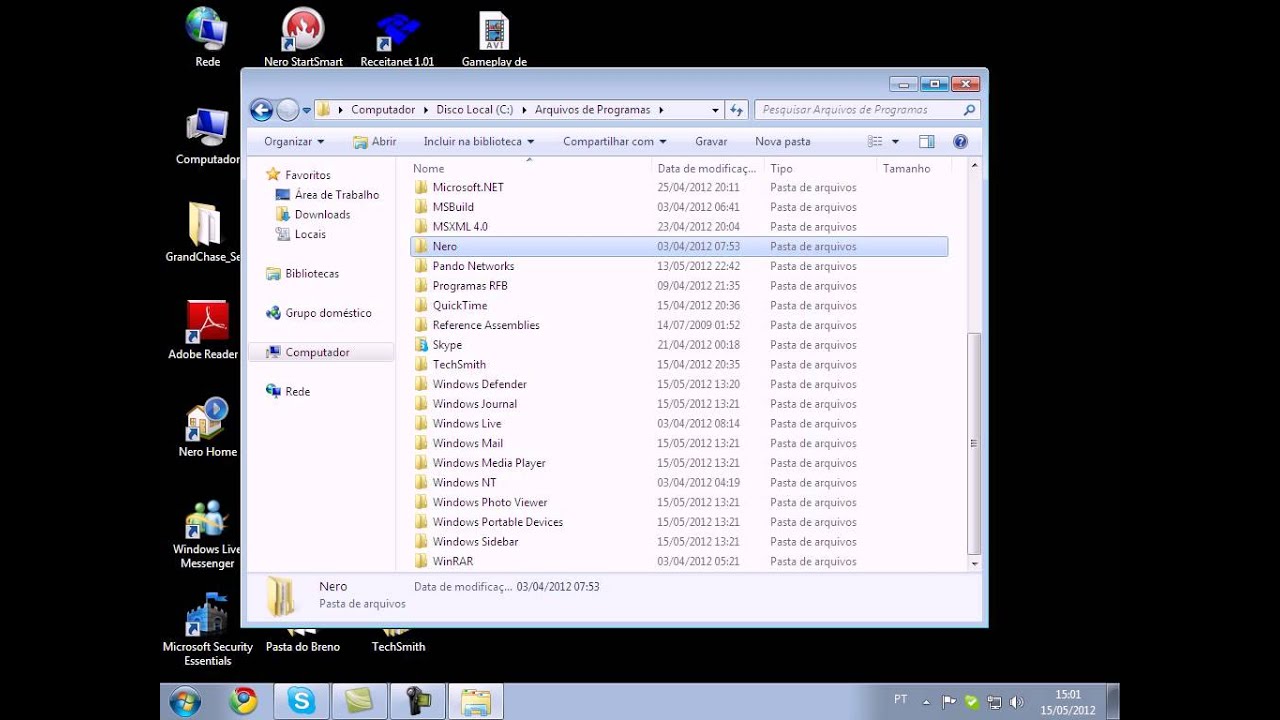Click the change view icon
1280x720 pixels.
coord(876,142)
